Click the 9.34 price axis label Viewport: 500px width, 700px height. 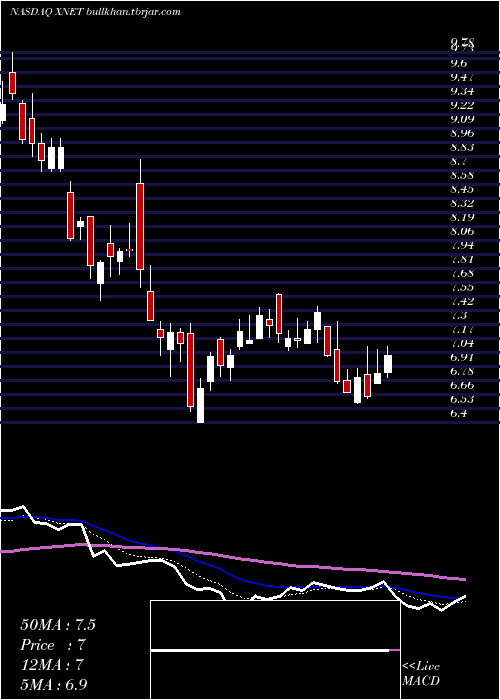click(x=462, y=91)
